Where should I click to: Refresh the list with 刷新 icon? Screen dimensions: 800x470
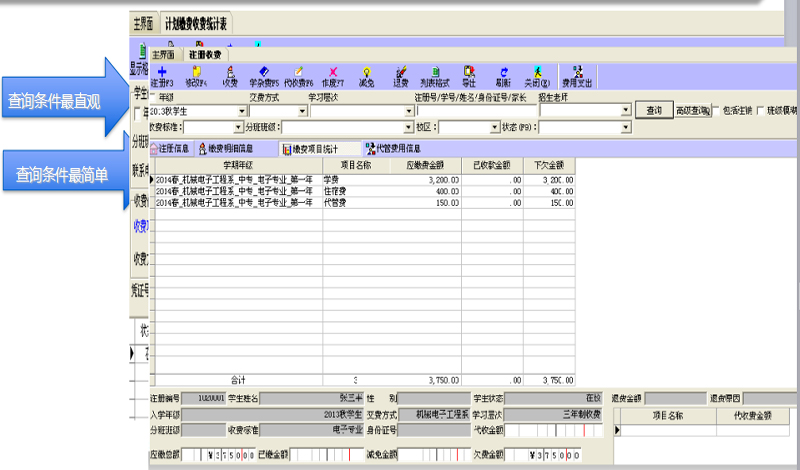pos(503,76)
